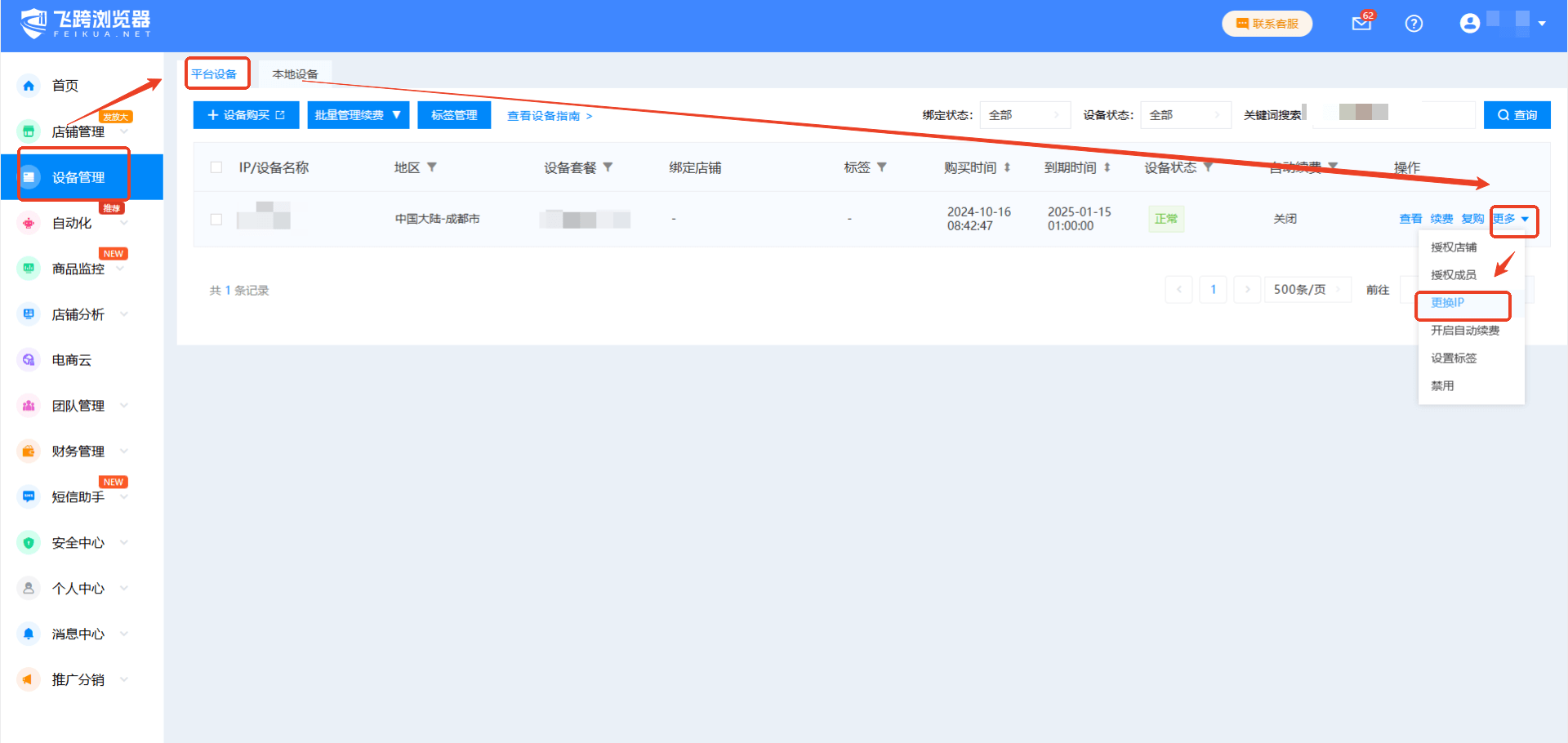Viewport: 1568px width, 743px height.
Task: Click the 设备购买 purchase button
Action: pyautogui.click(x=246, y=114)
